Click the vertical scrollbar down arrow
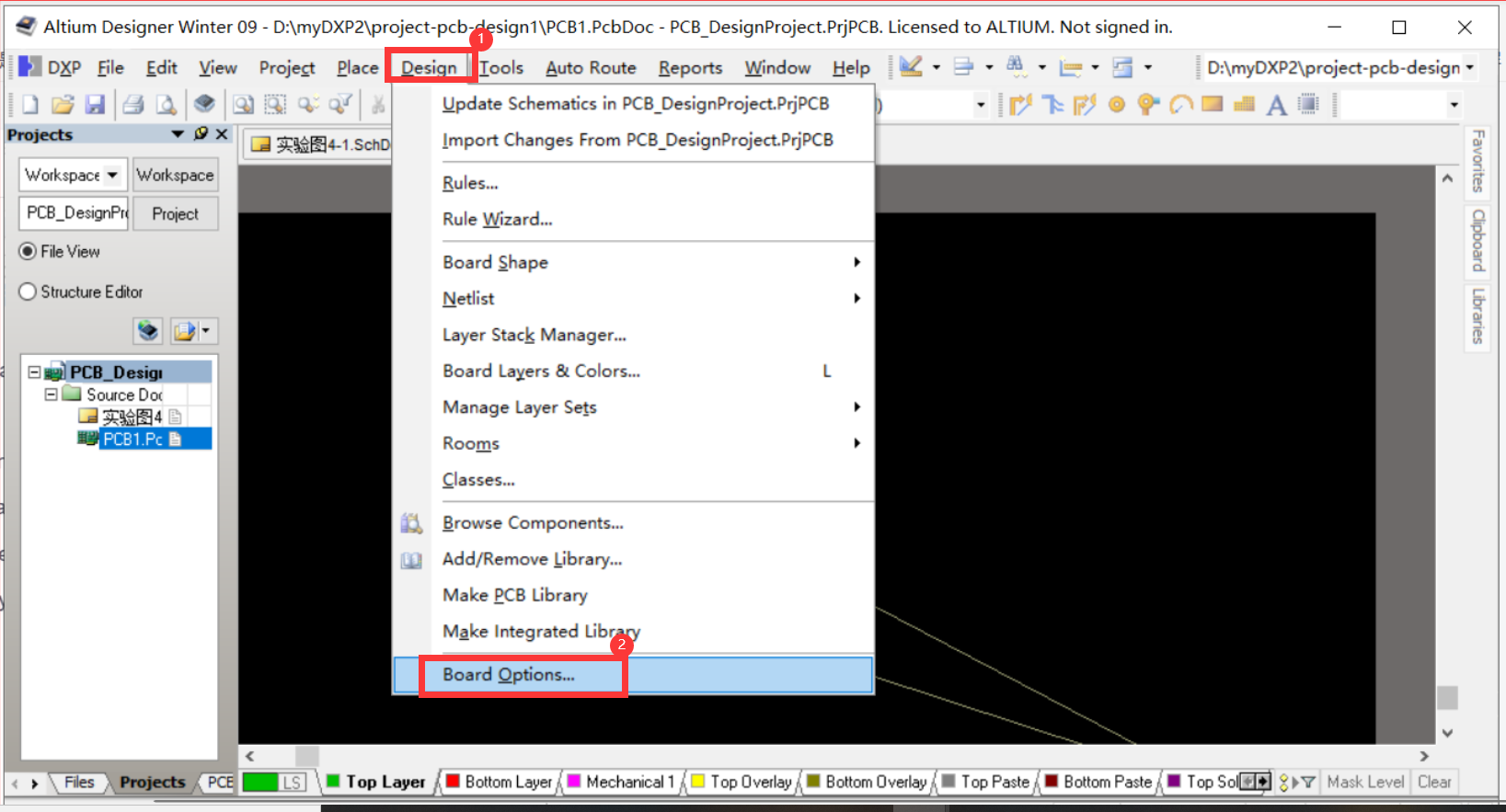 tap(1447, 733)
